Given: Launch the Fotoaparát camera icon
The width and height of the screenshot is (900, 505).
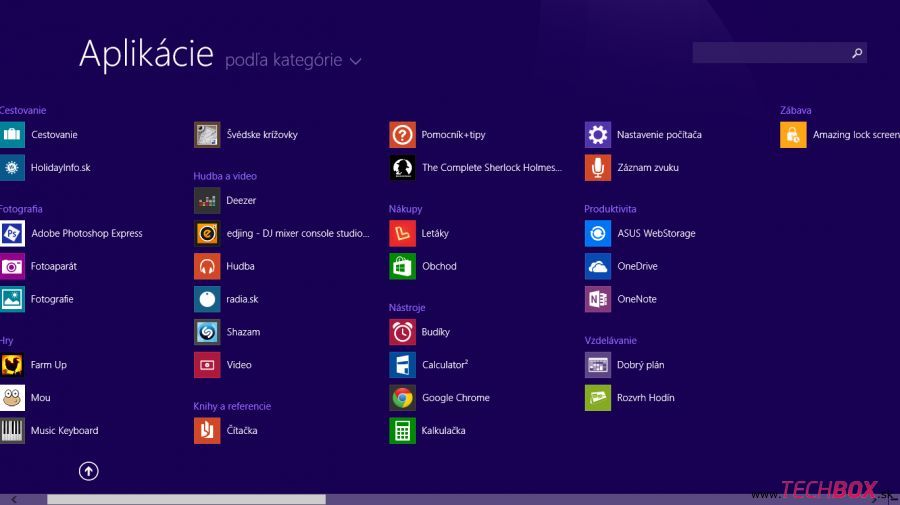Looking at the screenshot, I should point(12,266).
